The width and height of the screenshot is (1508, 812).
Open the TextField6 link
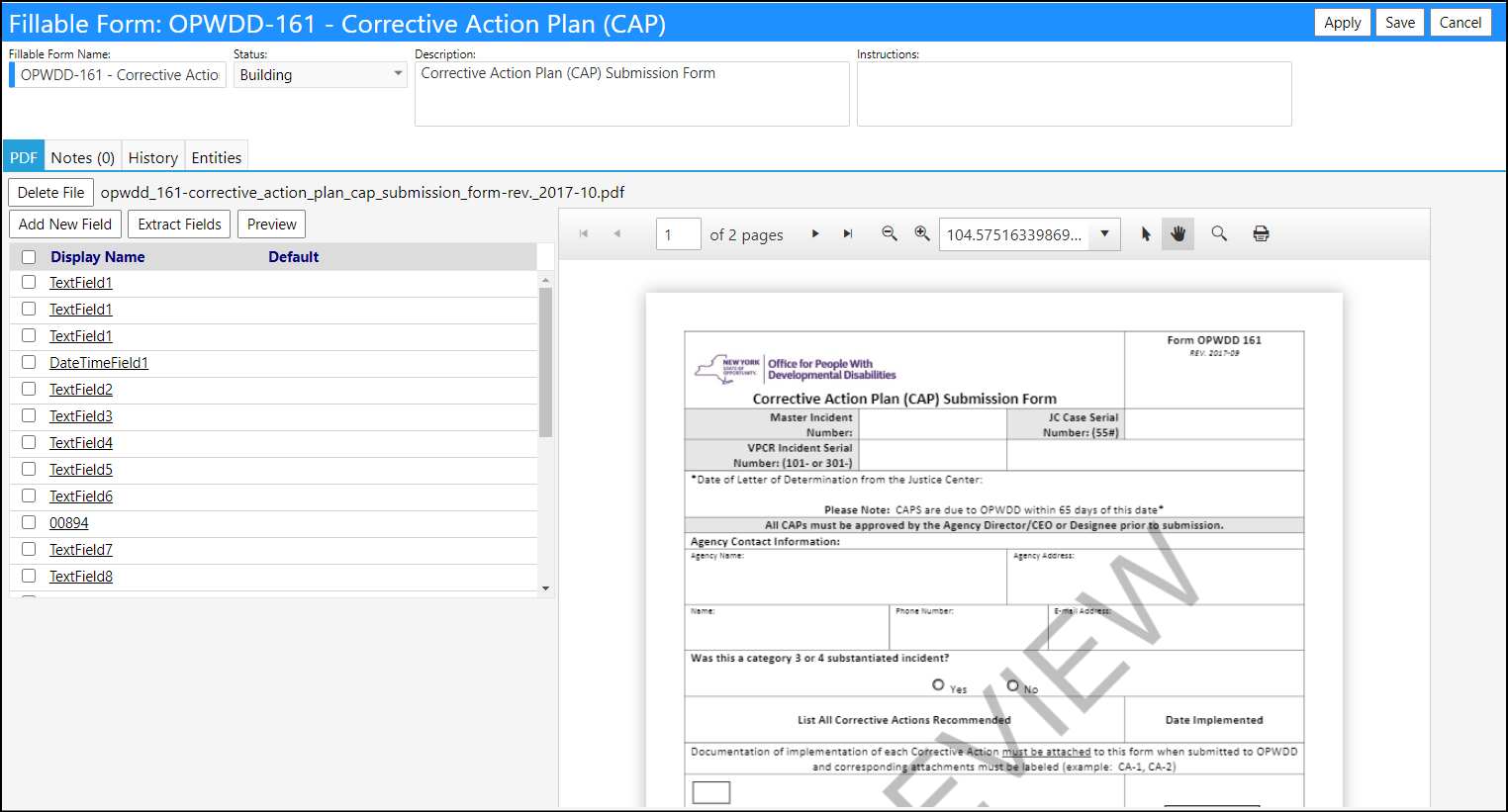point(81,496)
